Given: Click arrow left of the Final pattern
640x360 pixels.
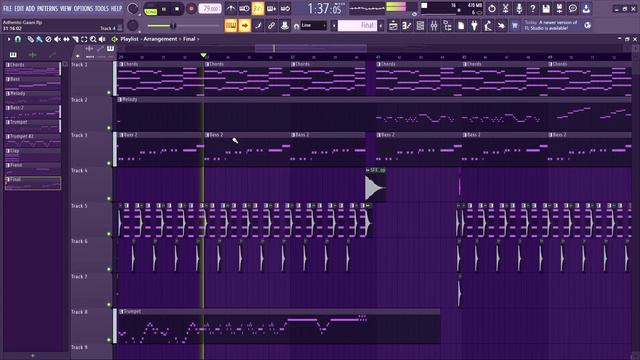Looking at the screenshot, I should coord(334,26).
